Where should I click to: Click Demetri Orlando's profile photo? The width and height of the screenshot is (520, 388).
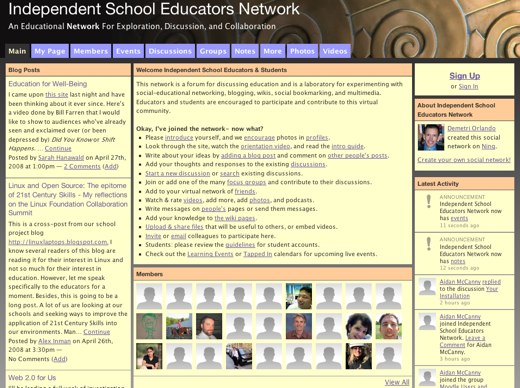[431, 137]
